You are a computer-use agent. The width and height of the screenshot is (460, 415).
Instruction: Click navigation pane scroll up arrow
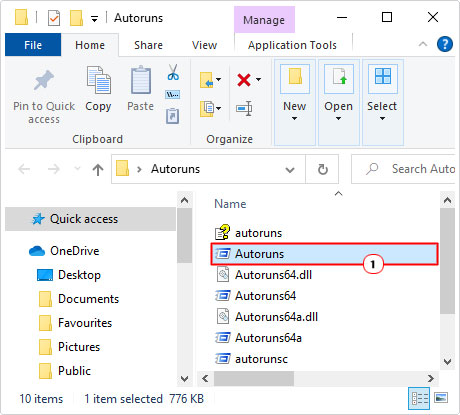pyautogui.click(x=184, y=200)
